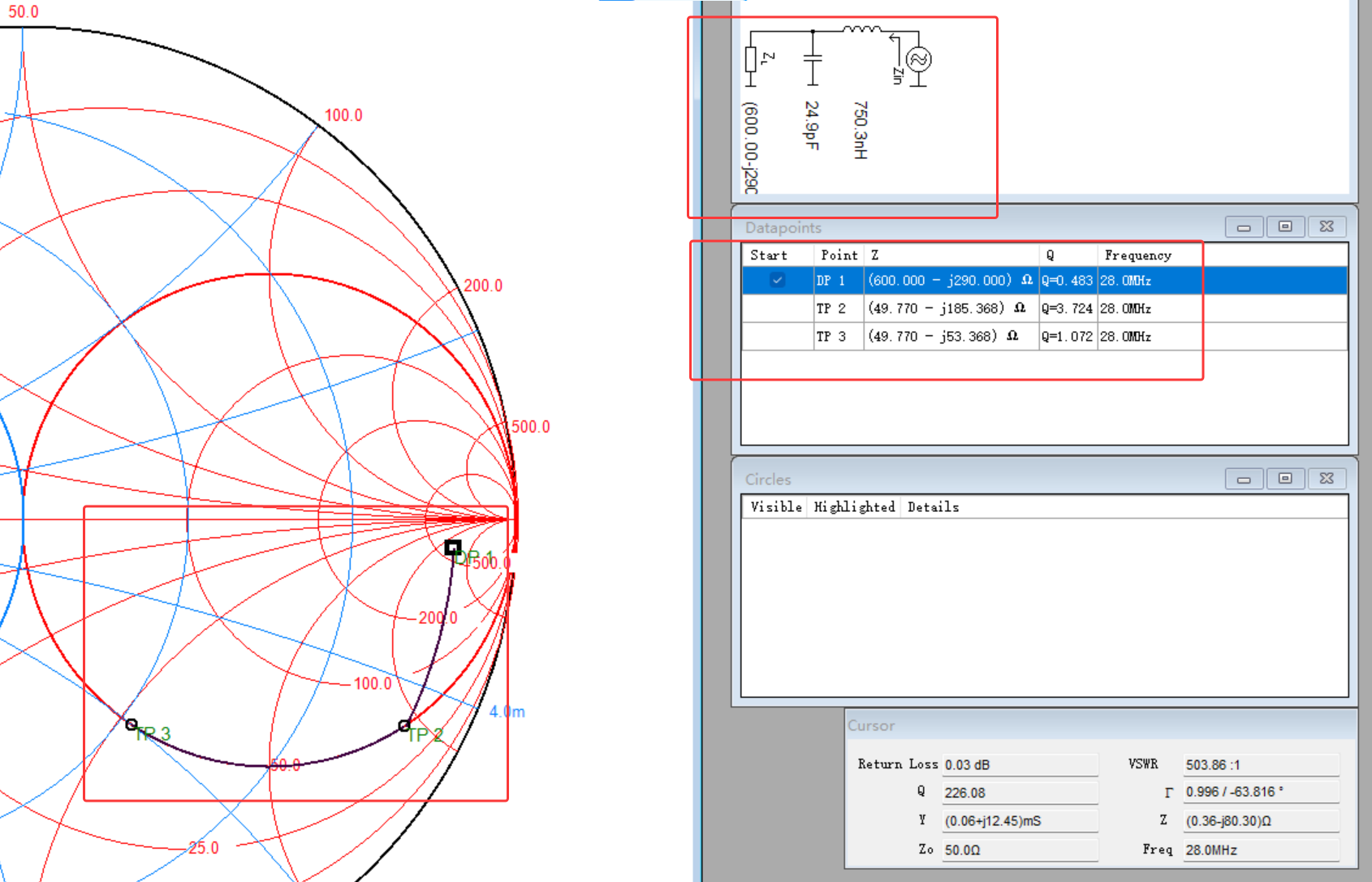The image size is (1372, 882).
Task: Restore the Datapoints panel window
Action: (1285, 227)
